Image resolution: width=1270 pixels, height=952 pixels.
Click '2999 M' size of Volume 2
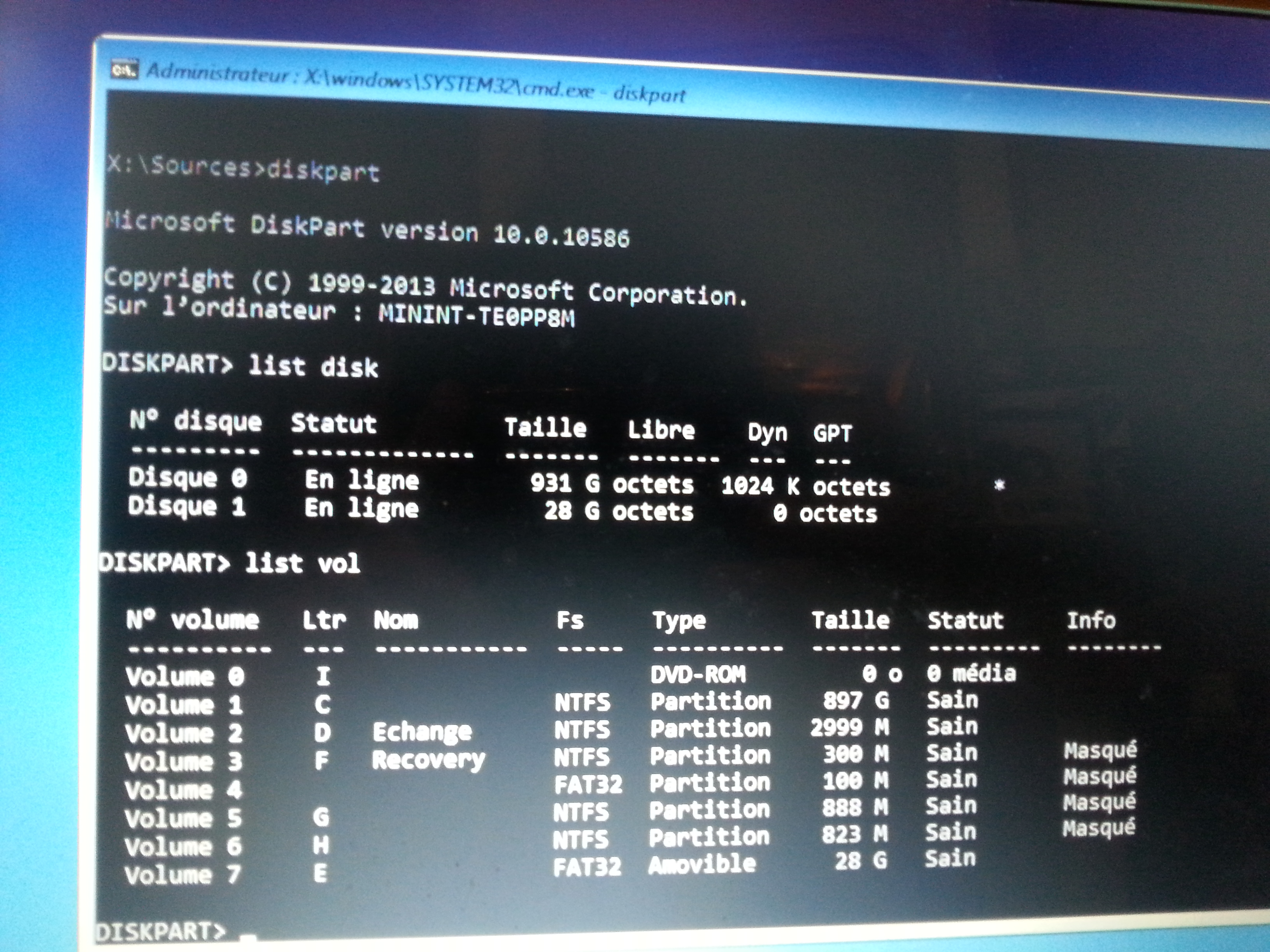(x=850, y=728)
